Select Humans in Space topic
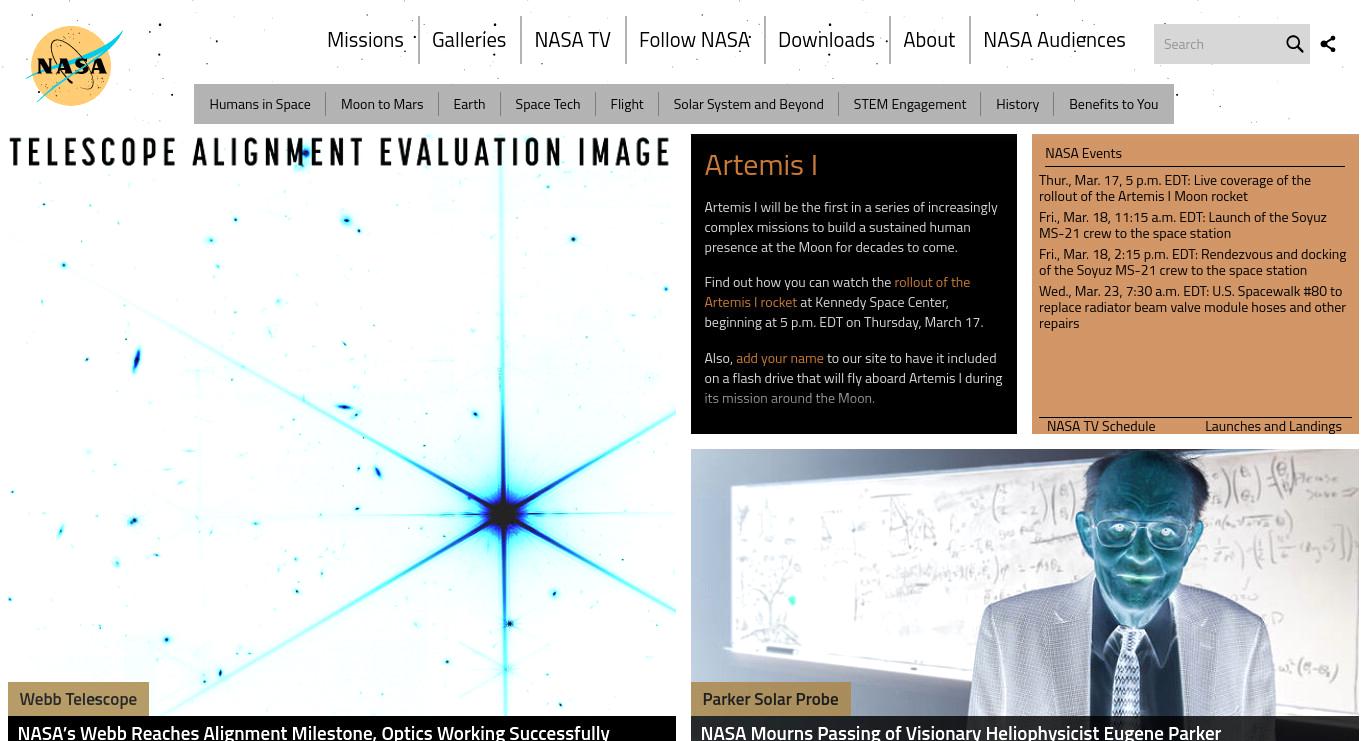Screen dimensions: 1366x741 260,104
